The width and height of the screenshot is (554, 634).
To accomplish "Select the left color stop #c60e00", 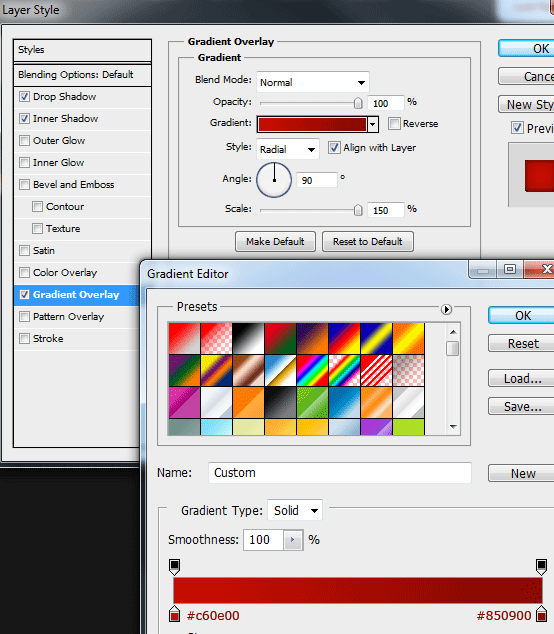I will (x=174, y=613).
